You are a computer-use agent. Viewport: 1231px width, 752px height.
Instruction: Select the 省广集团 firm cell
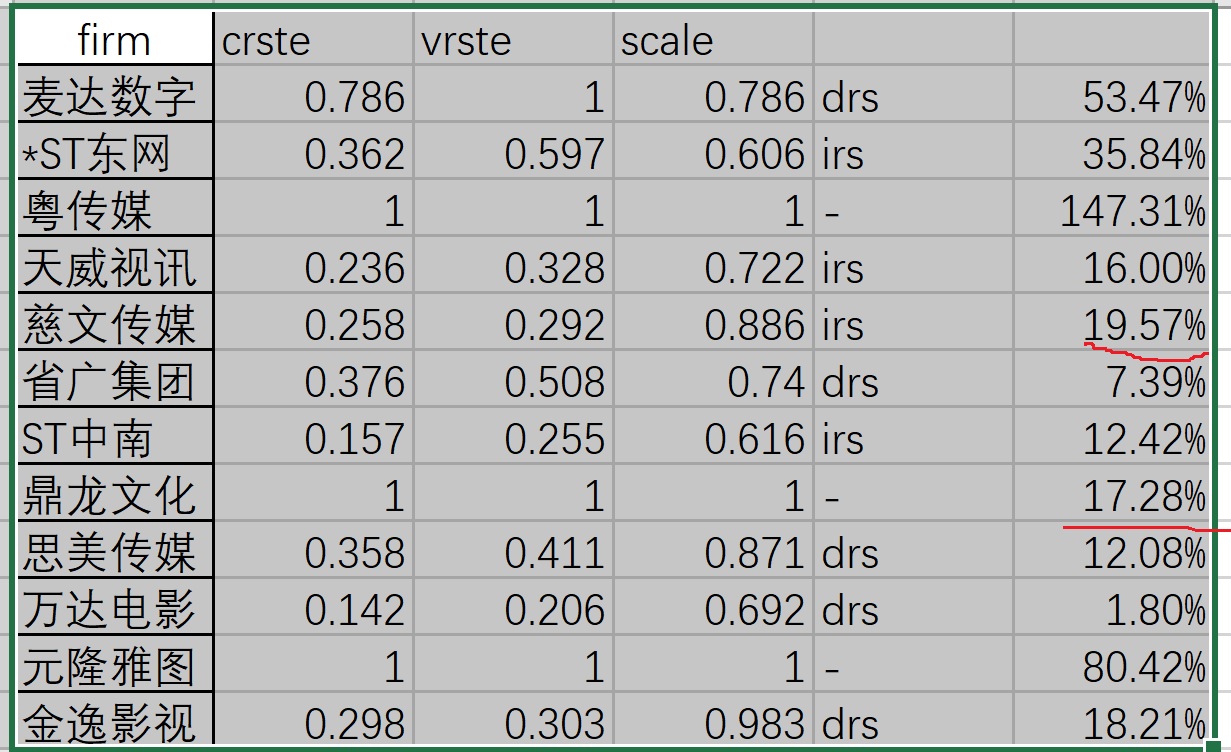tap(114, 382)
